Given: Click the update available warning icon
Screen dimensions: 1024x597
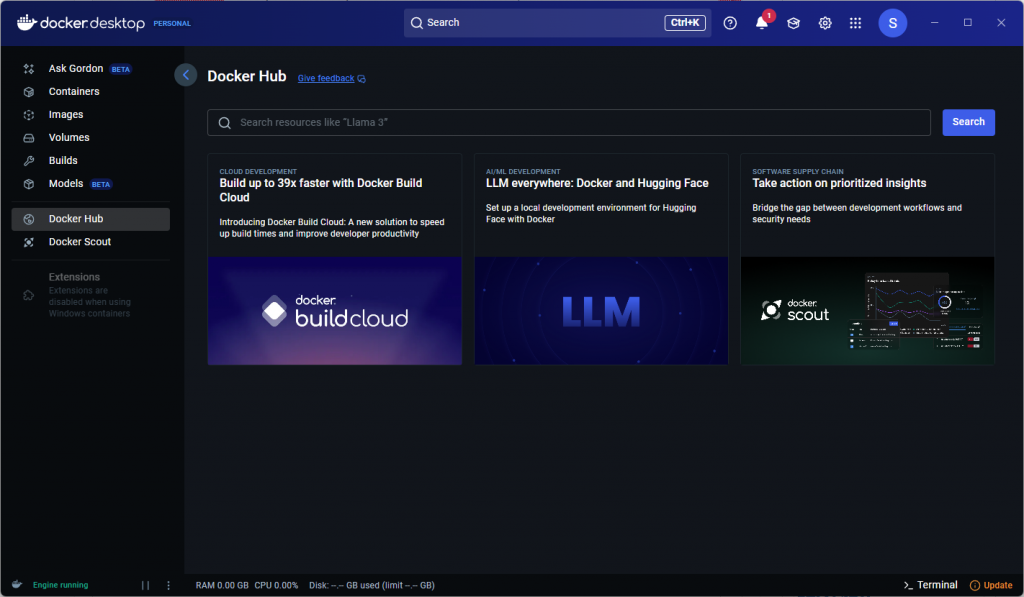Looking at the screenshot, I should click(975, 585).
